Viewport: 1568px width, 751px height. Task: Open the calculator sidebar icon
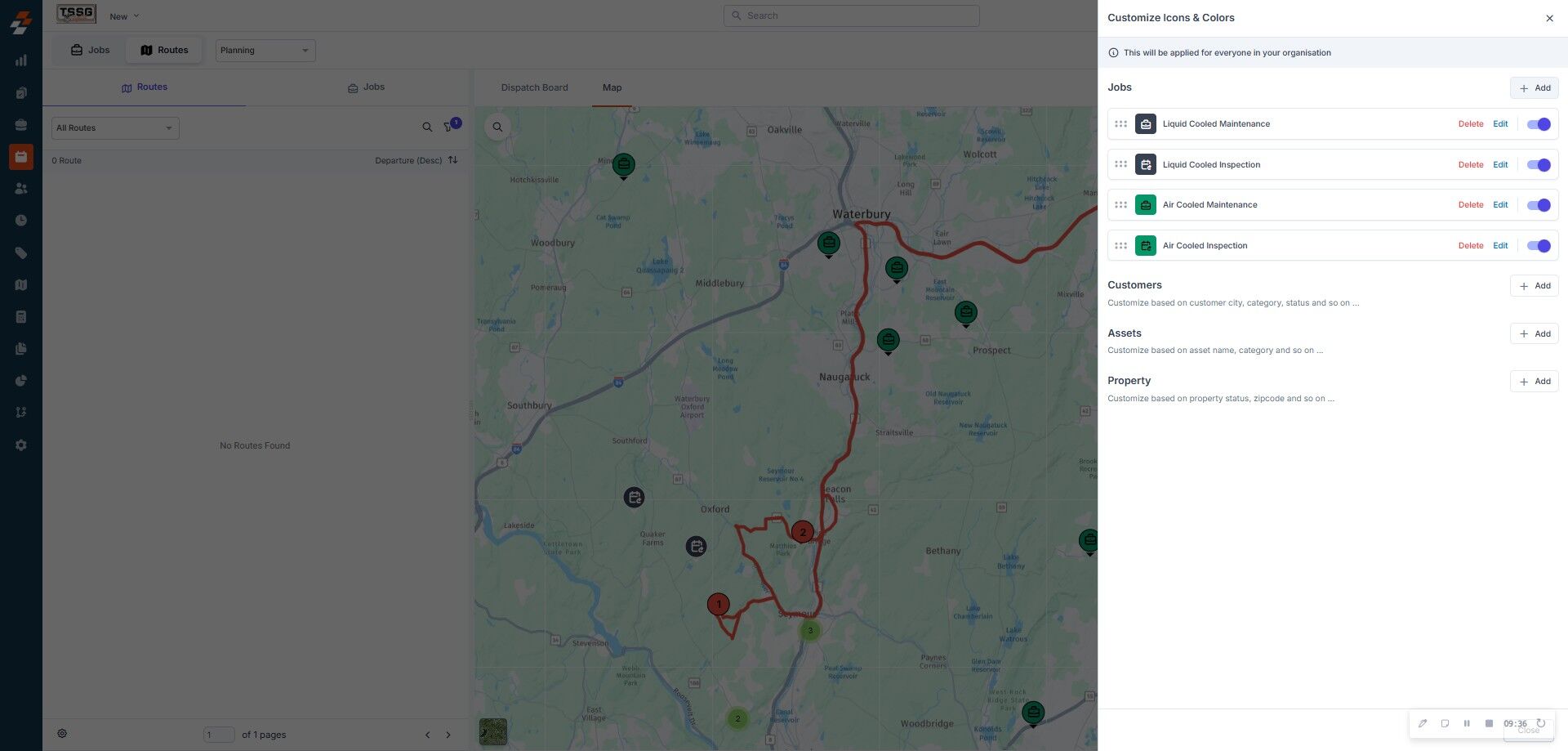pyautogui.click(x=21, y=316)
